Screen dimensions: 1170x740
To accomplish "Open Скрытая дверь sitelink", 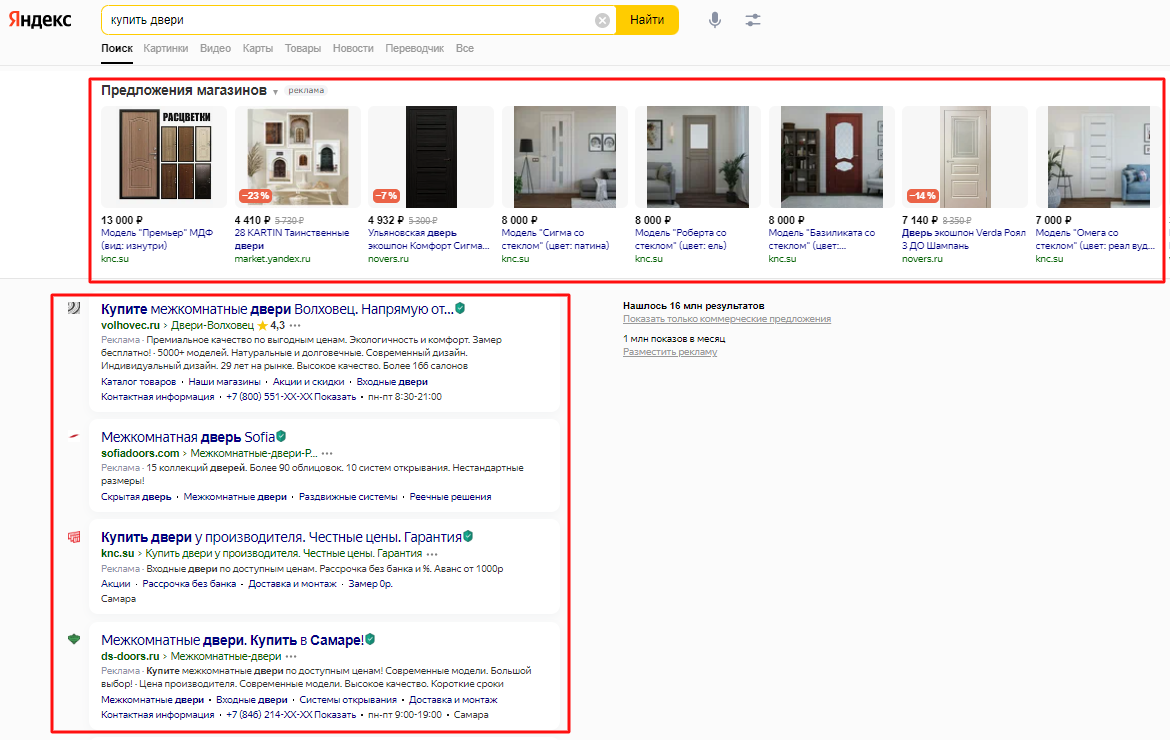I will pos(136,497).
